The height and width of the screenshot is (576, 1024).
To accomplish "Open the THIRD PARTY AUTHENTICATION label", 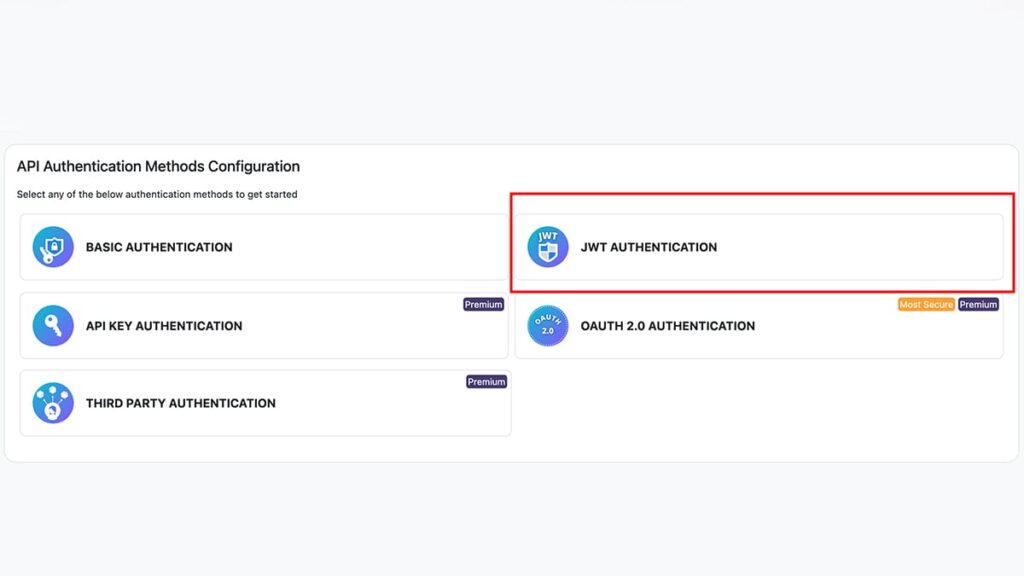I will pos(180,404).
